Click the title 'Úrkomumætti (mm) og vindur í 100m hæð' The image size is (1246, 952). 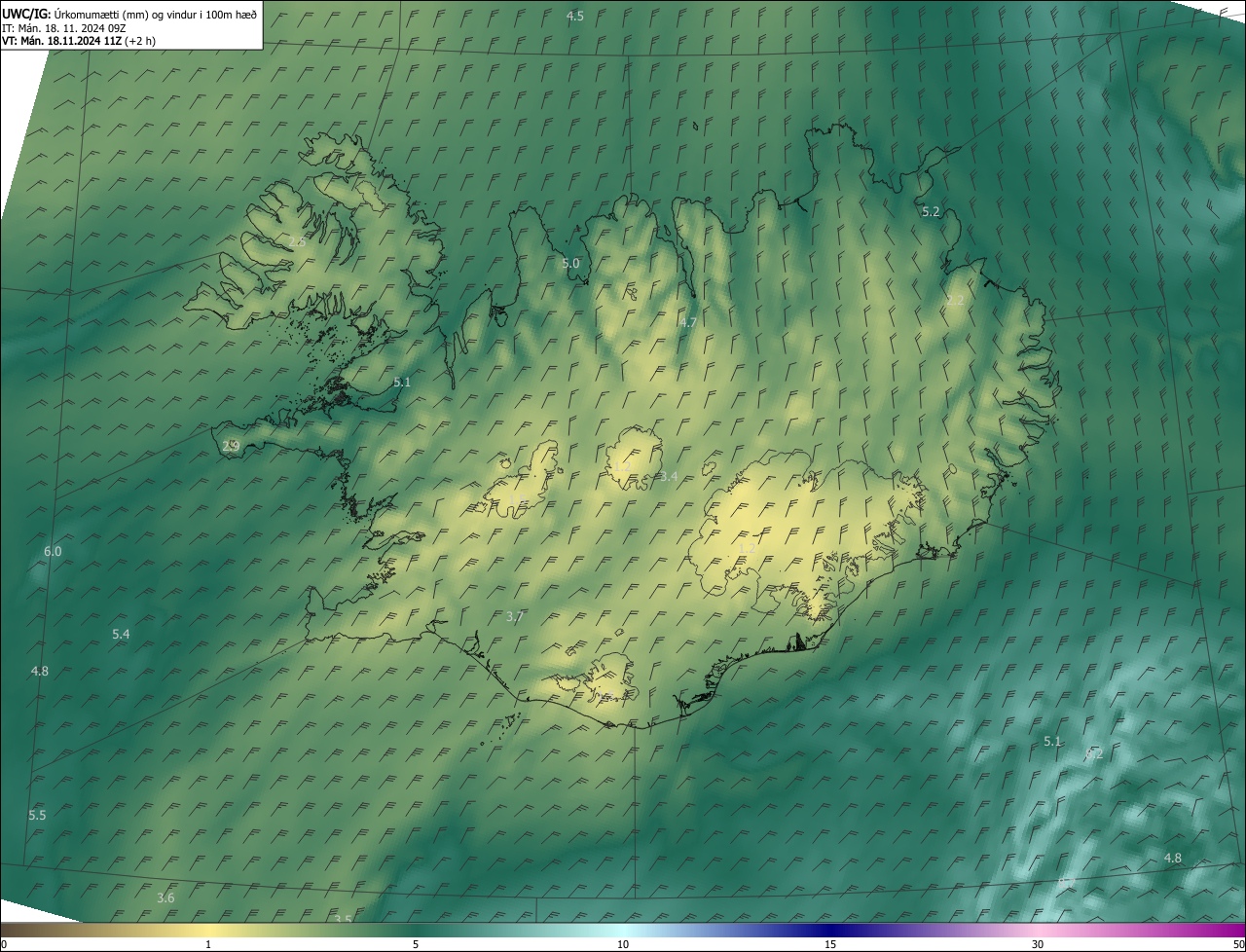[155, 14]
